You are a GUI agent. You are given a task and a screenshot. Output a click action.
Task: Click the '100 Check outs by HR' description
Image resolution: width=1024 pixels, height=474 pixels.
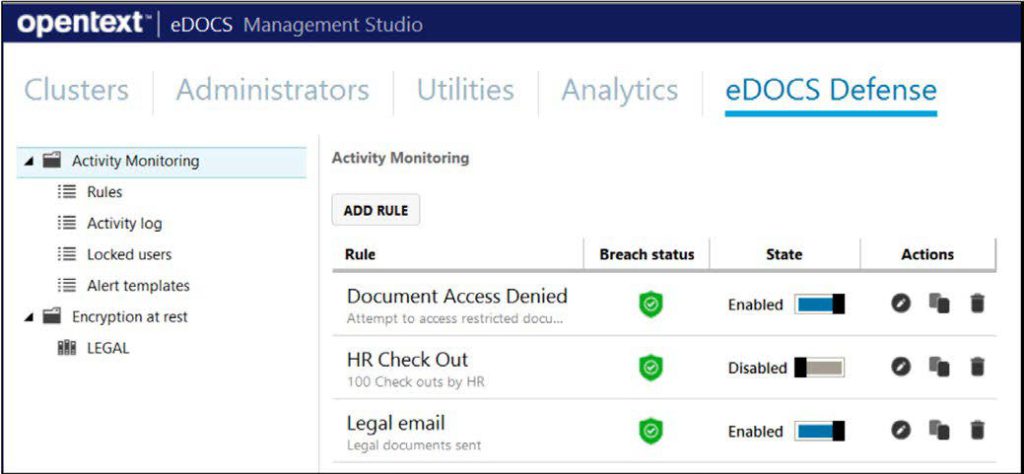416,382
